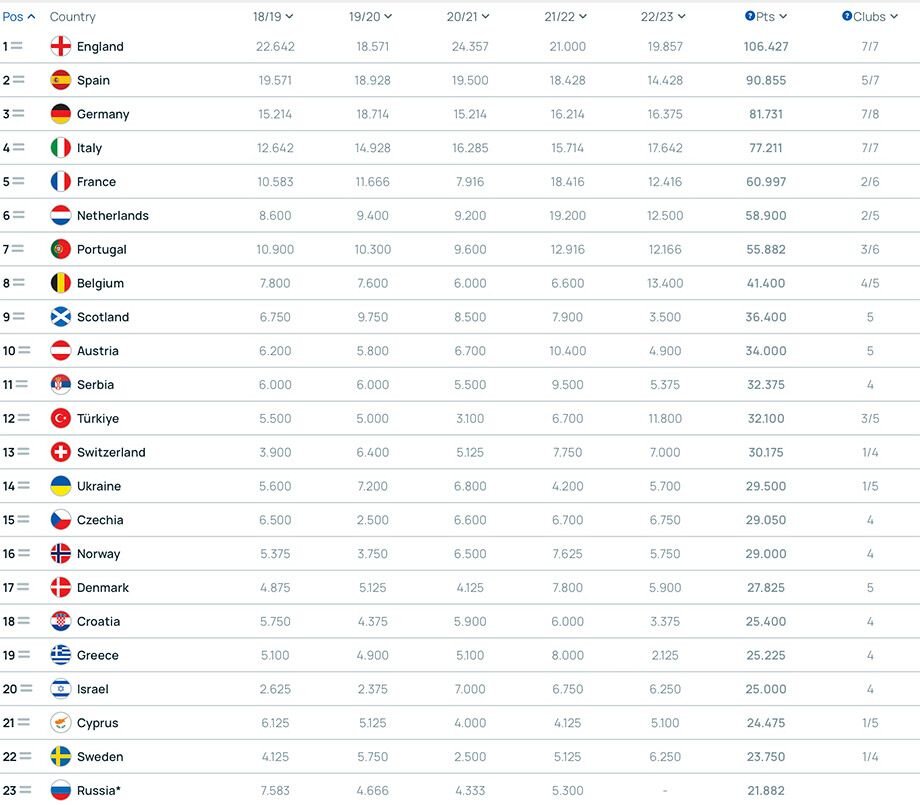Toggle the Pos column sort order
The image size is (920, 805).
click(19, 16)
